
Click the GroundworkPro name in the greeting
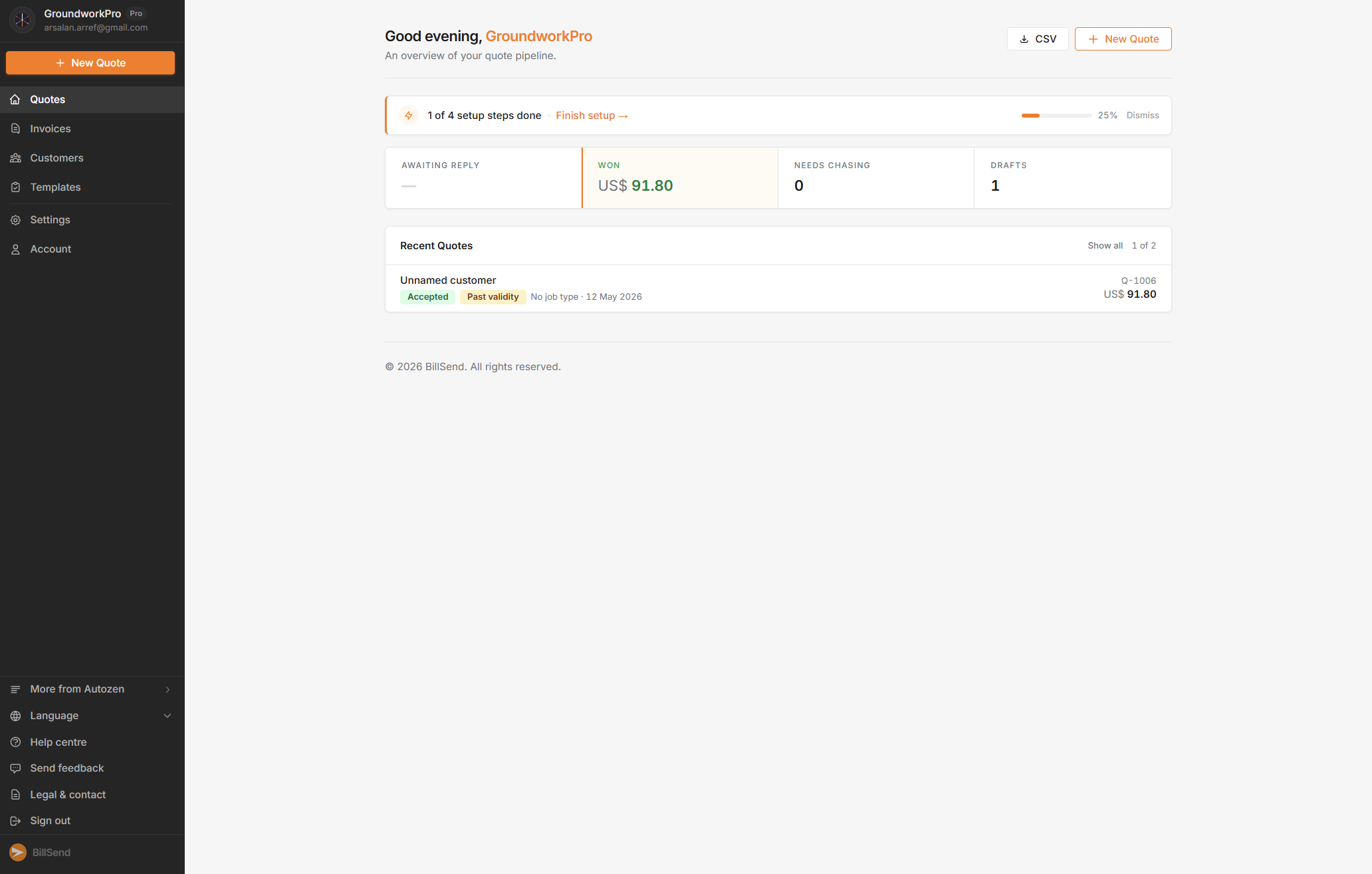tap(538, 37)
